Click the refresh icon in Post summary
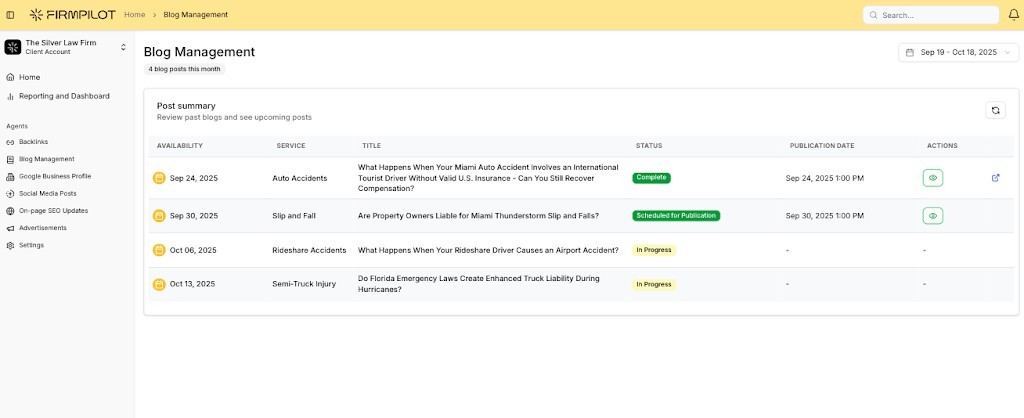The image size is (1024, 418). pos(995,110)
